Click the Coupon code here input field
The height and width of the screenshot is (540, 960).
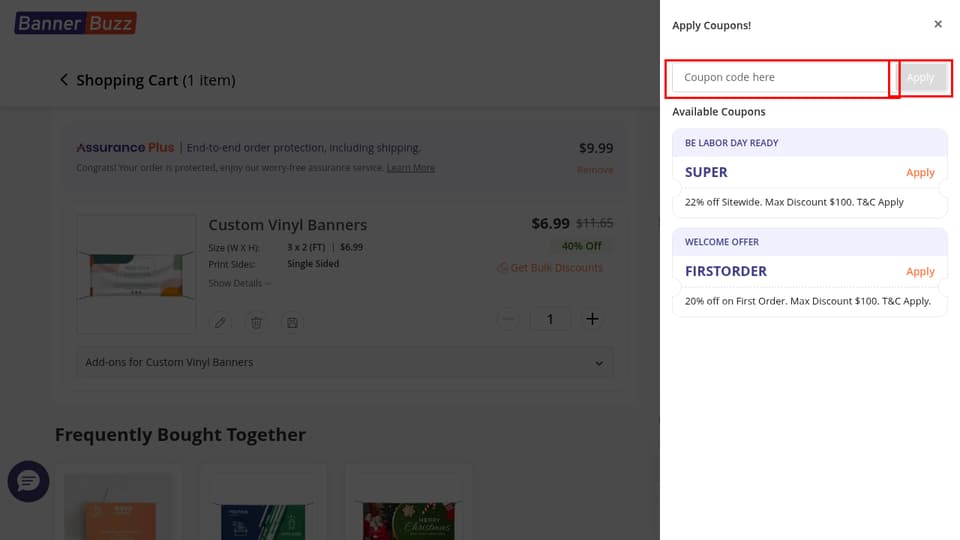781,77
